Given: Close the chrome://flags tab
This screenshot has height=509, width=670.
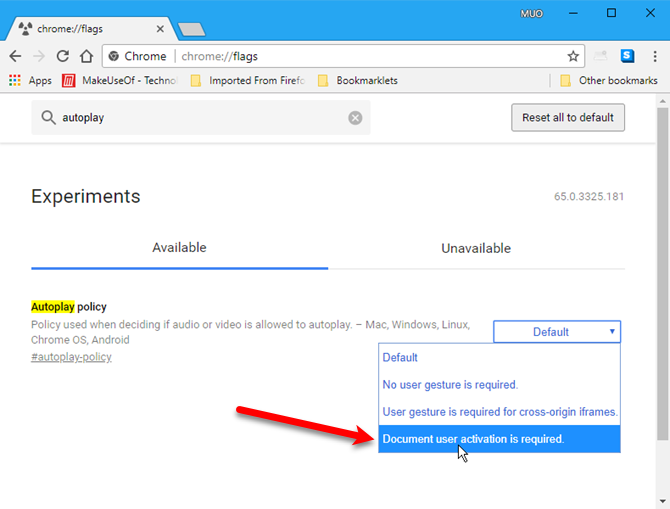Looking at the screenshot, I should (159, 29).
